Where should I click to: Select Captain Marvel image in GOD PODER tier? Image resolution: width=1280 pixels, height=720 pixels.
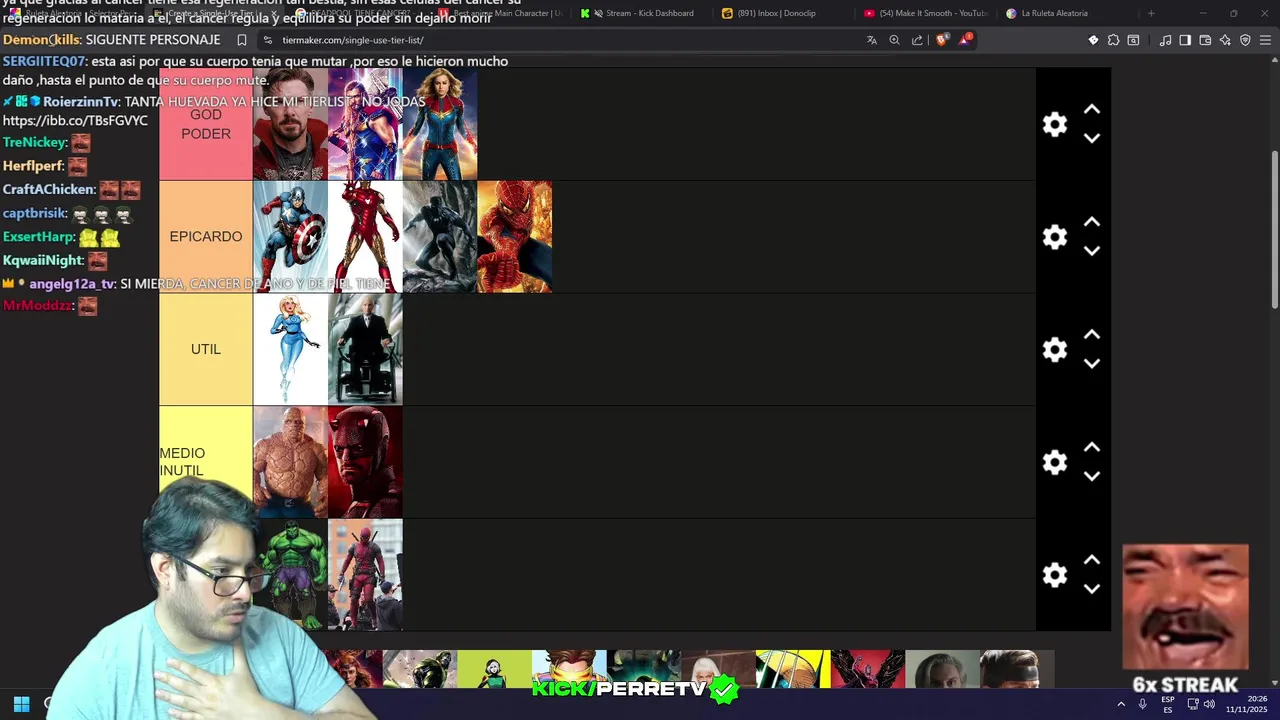pyautogui.click(x=440, y=124)
